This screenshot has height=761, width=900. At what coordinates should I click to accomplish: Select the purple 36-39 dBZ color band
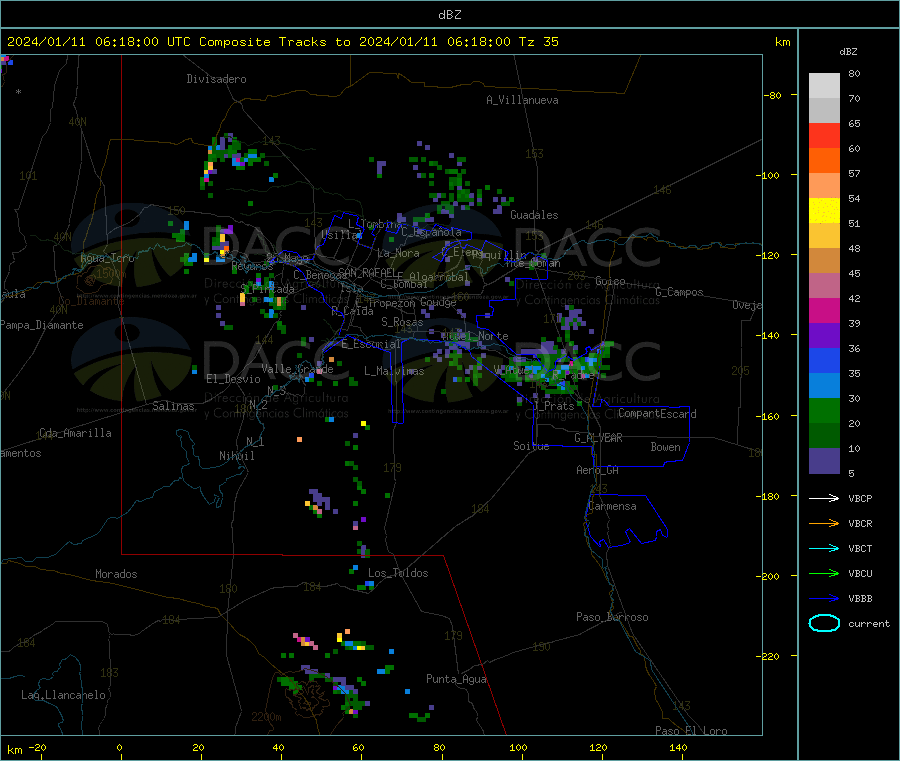click(824, 336)
